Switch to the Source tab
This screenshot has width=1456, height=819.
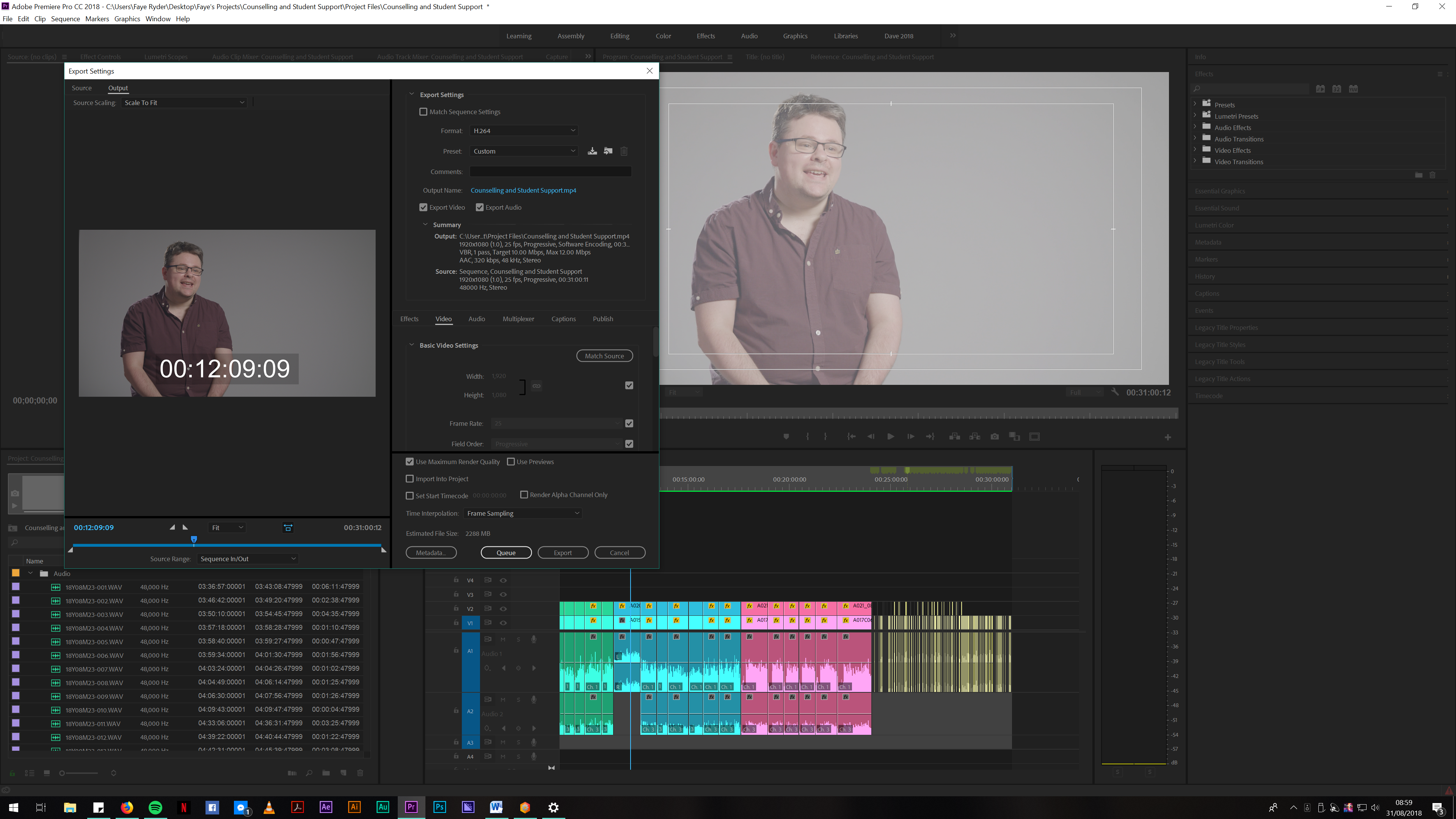coord(82,88)
